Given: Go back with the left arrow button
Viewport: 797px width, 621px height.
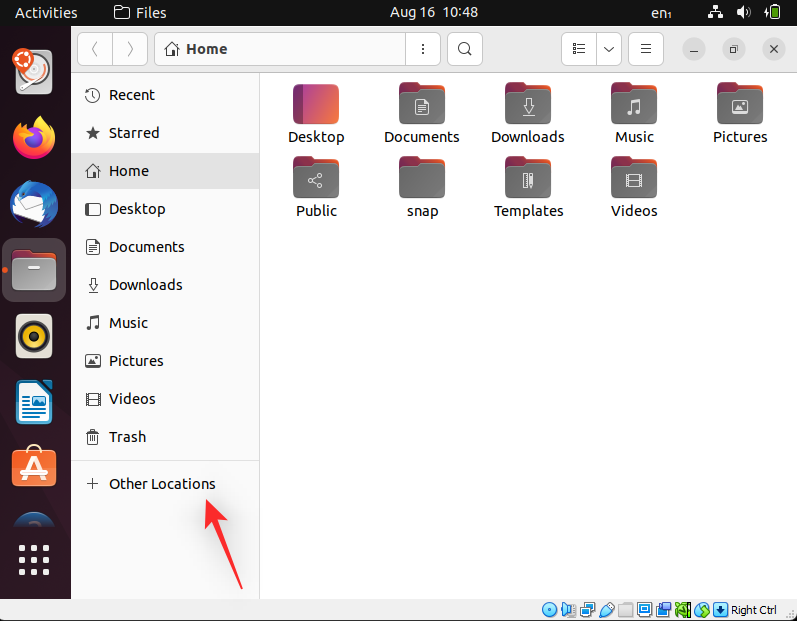Looking at the screenshot, I should 95,49.
